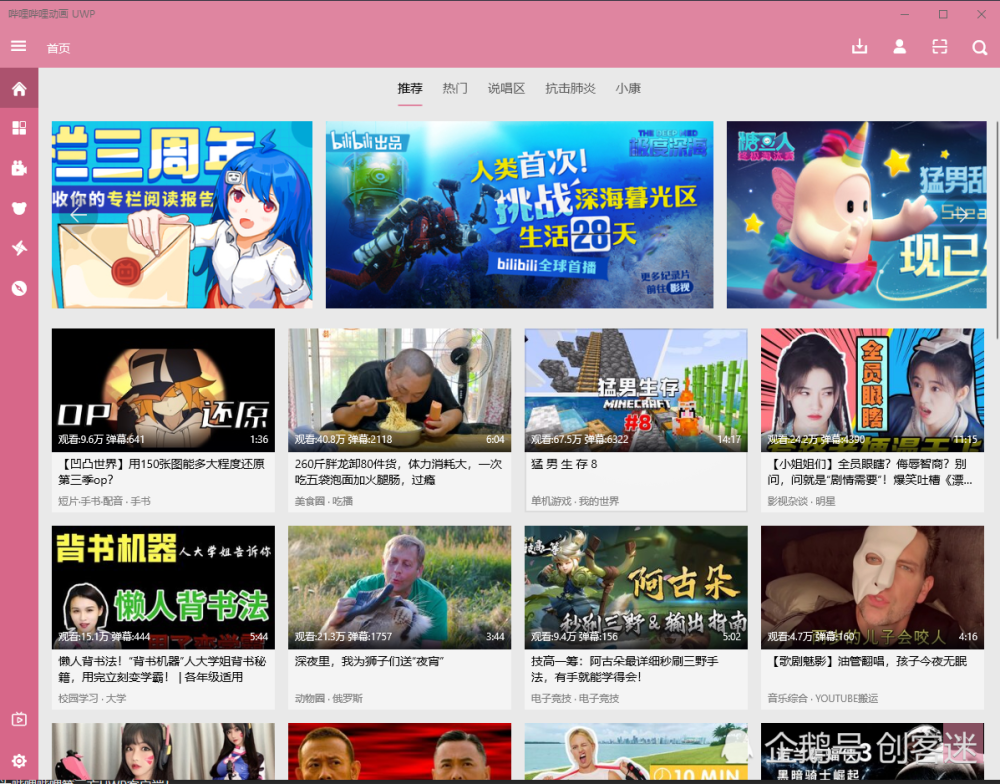Click title 技高一筹：阿古朵最详细秒刷三野手法
The width and height of the screenshot is (1000, 784).
625,669
